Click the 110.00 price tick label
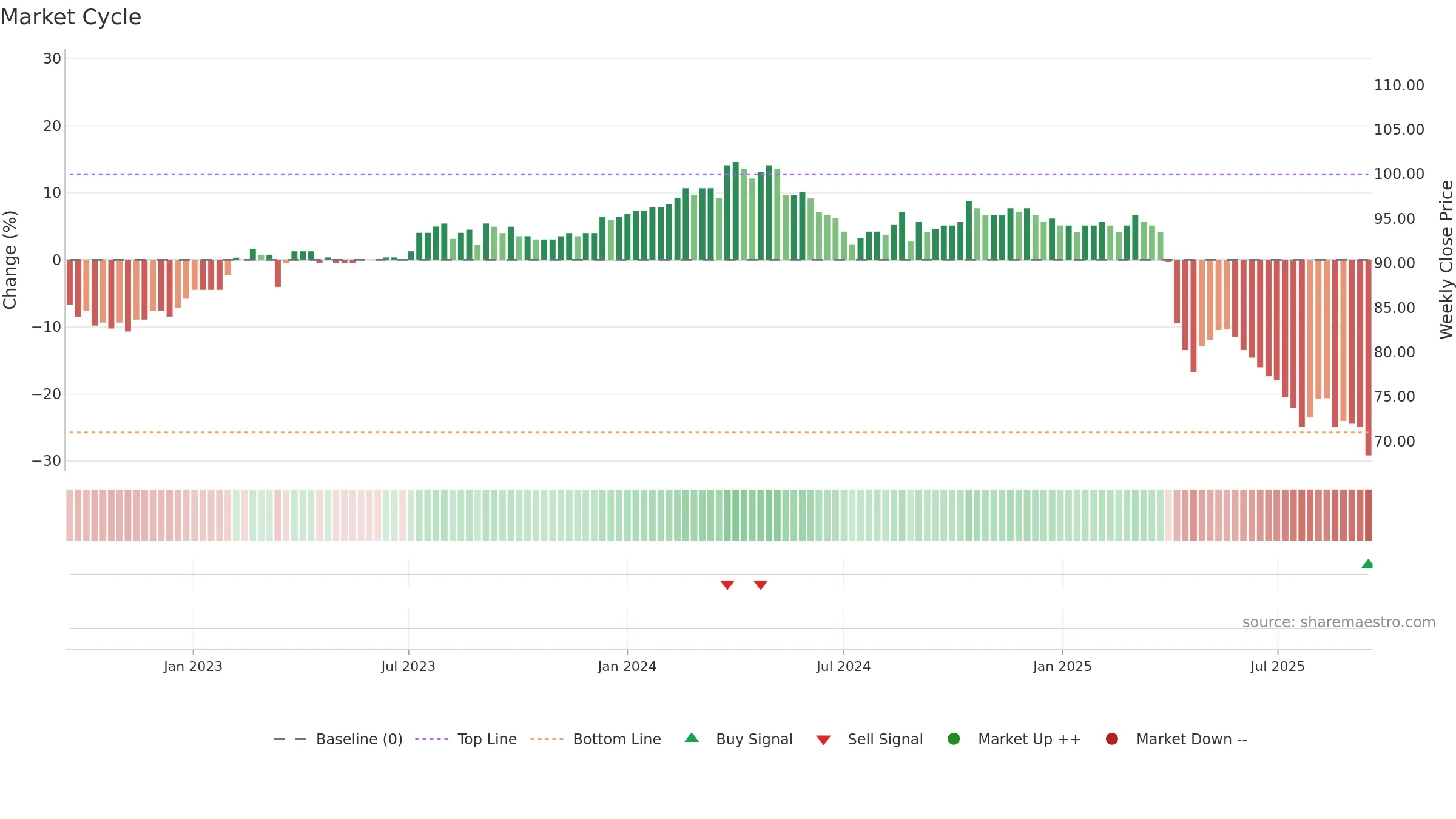This screenshot has width=1456, height=819. point(1399,85)
